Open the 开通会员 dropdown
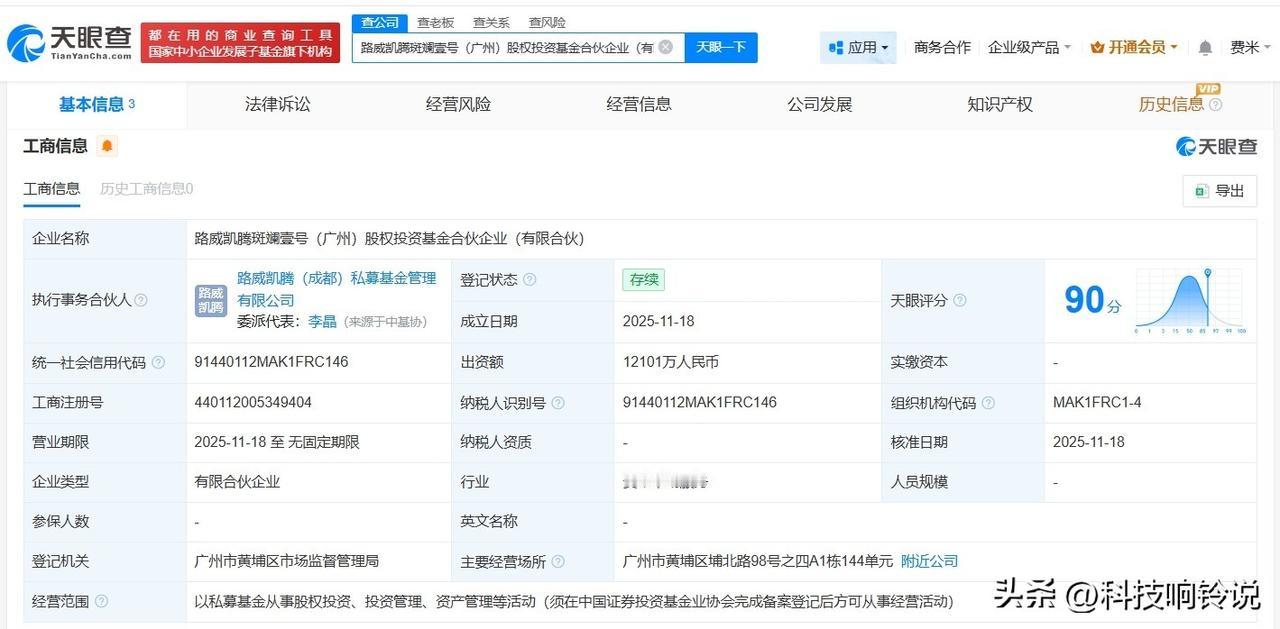1280x629 pixels. point(1134,47)
